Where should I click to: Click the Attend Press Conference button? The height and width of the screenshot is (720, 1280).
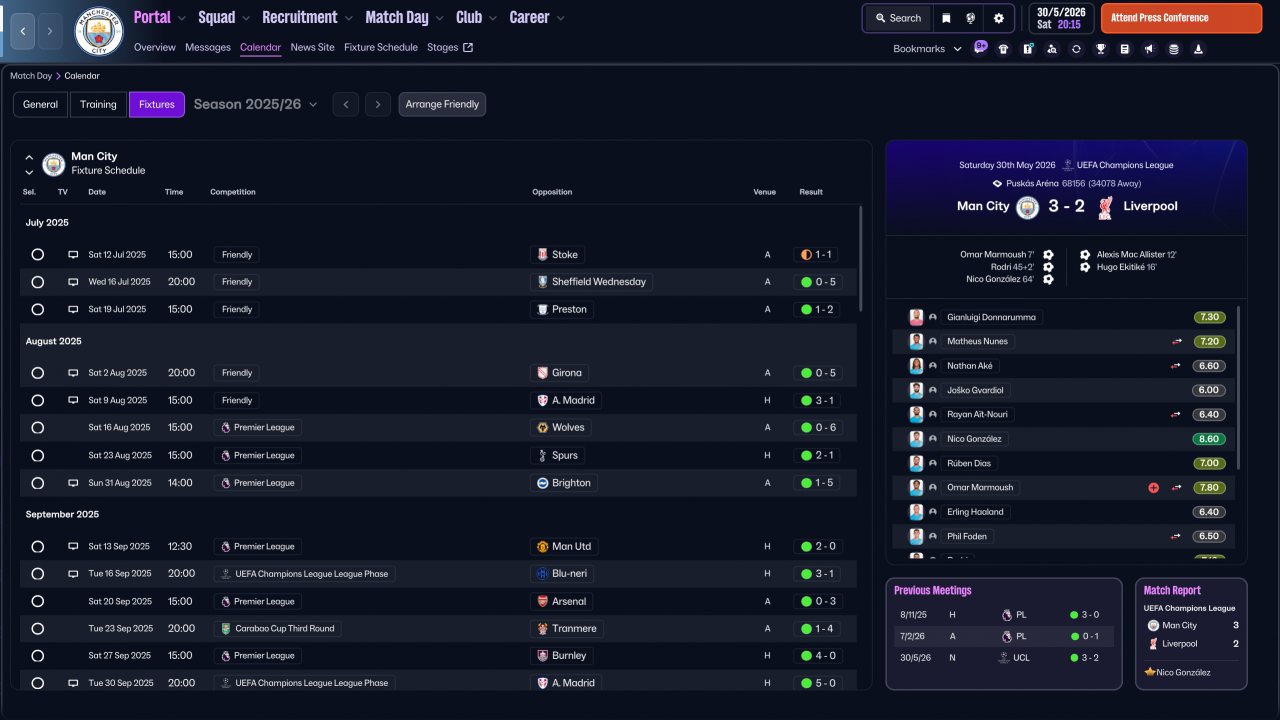coord(1181,18)
